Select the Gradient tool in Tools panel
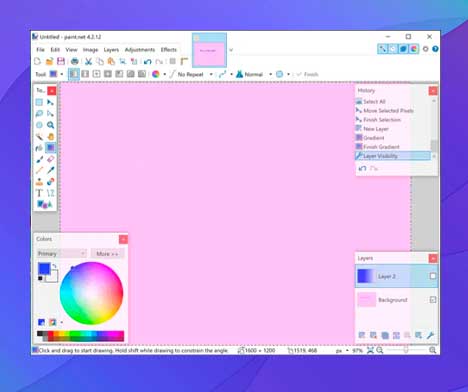The height and width of the screenshot is (392, 468). point(50,148)
